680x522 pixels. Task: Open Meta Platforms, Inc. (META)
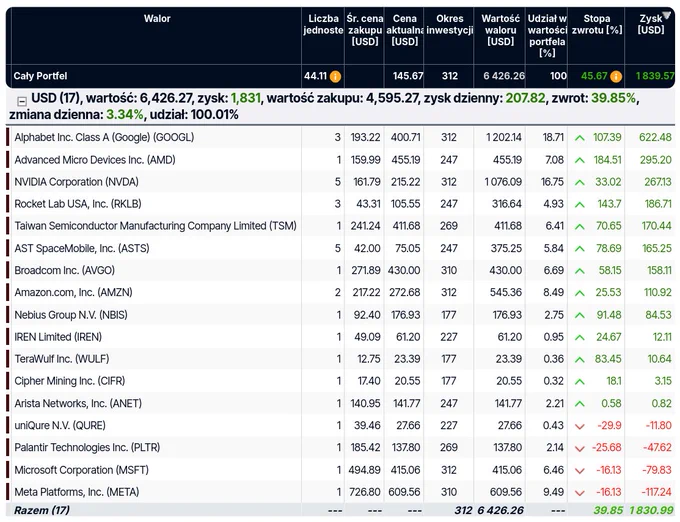77,493
